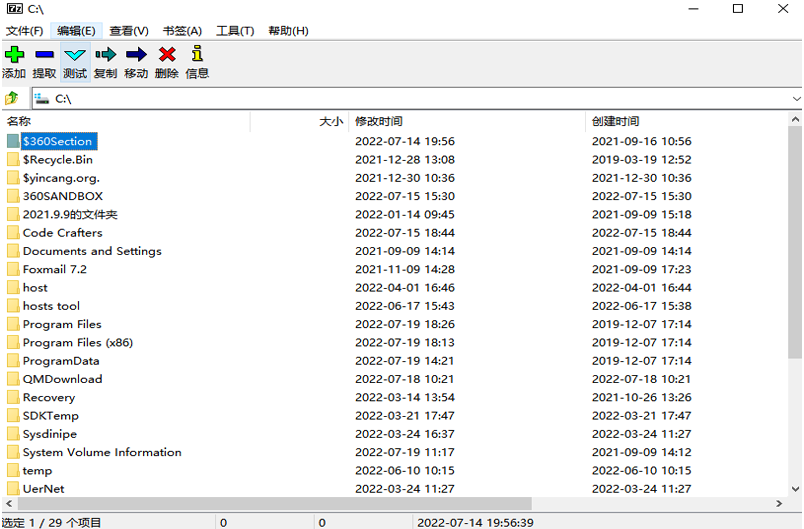Select the Program Files folder name
This screenshot has width=804, height=529.
62,324
